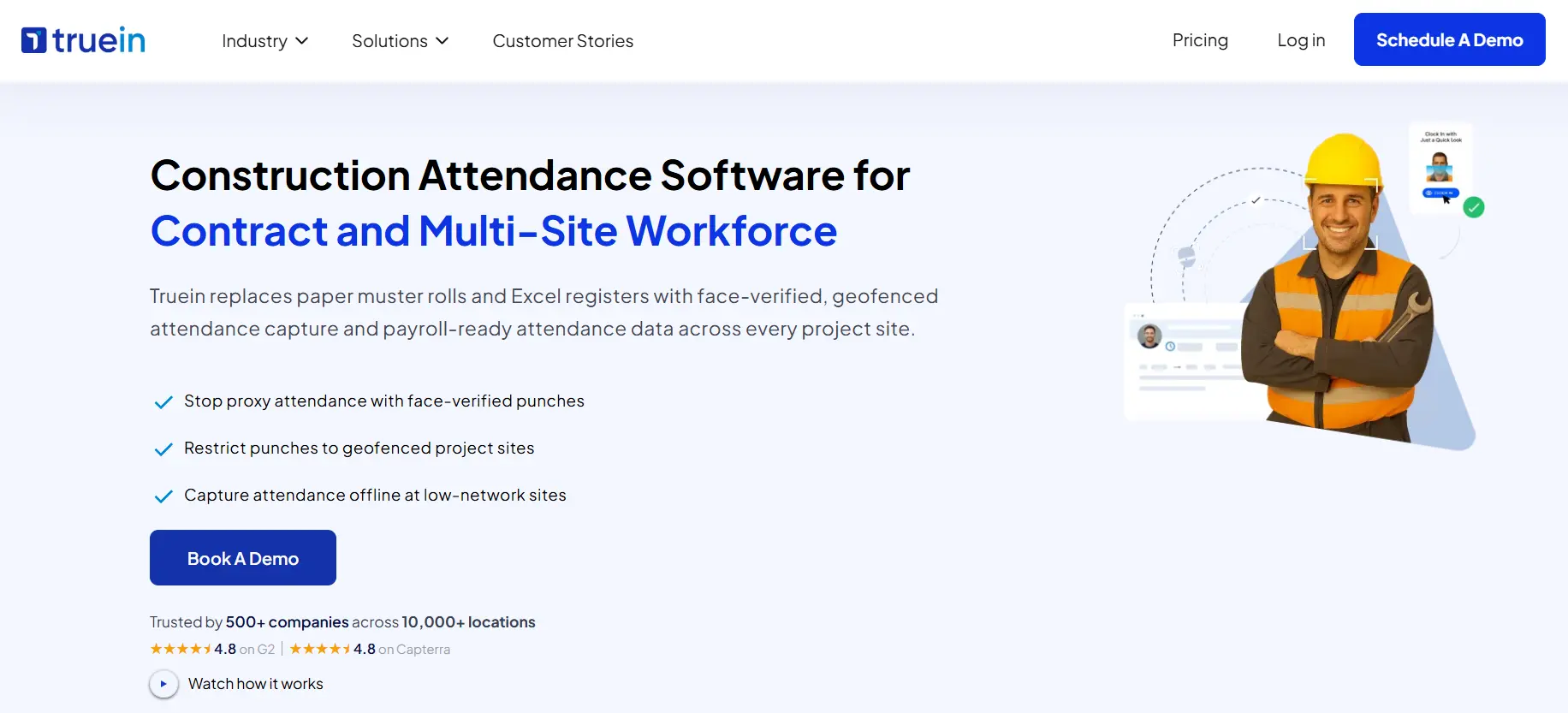Click '500+ companies' trusted text
This screenshot has height=713, width=1568.
287,622
